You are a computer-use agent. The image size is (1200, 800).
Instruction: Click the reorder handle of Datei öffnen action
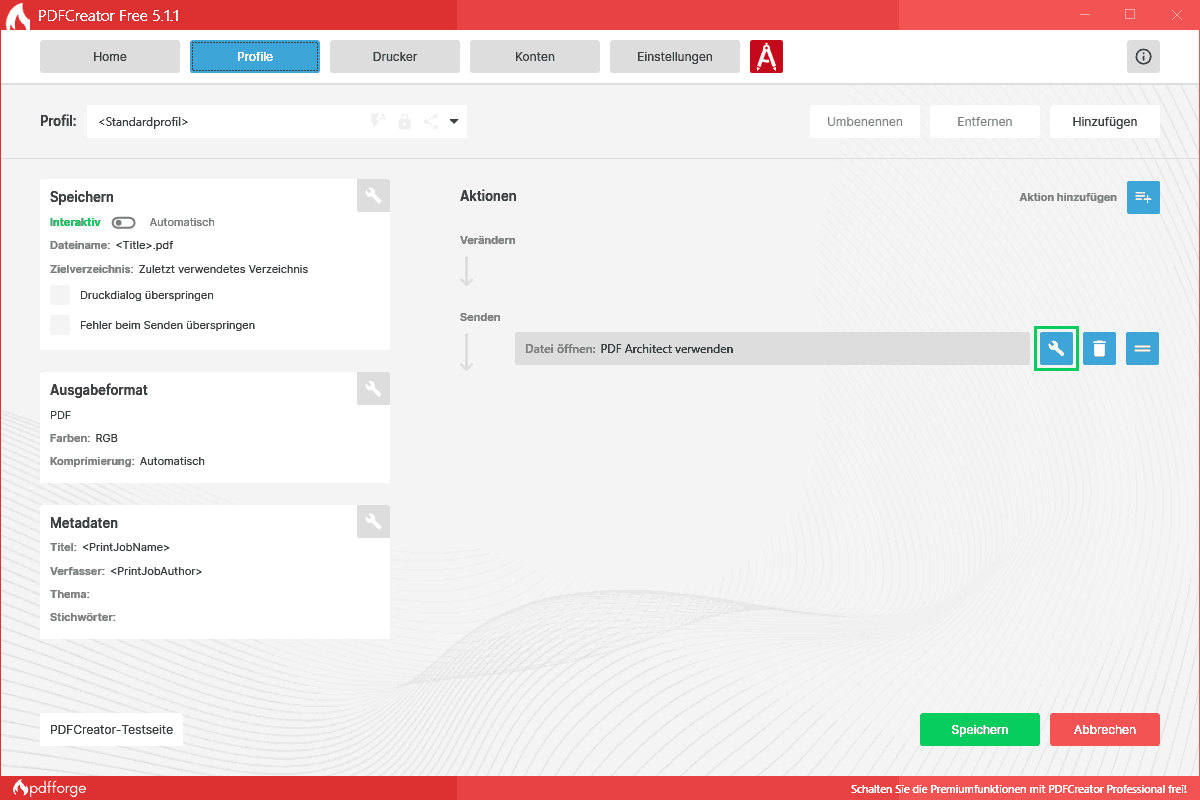pos(1142,348)
